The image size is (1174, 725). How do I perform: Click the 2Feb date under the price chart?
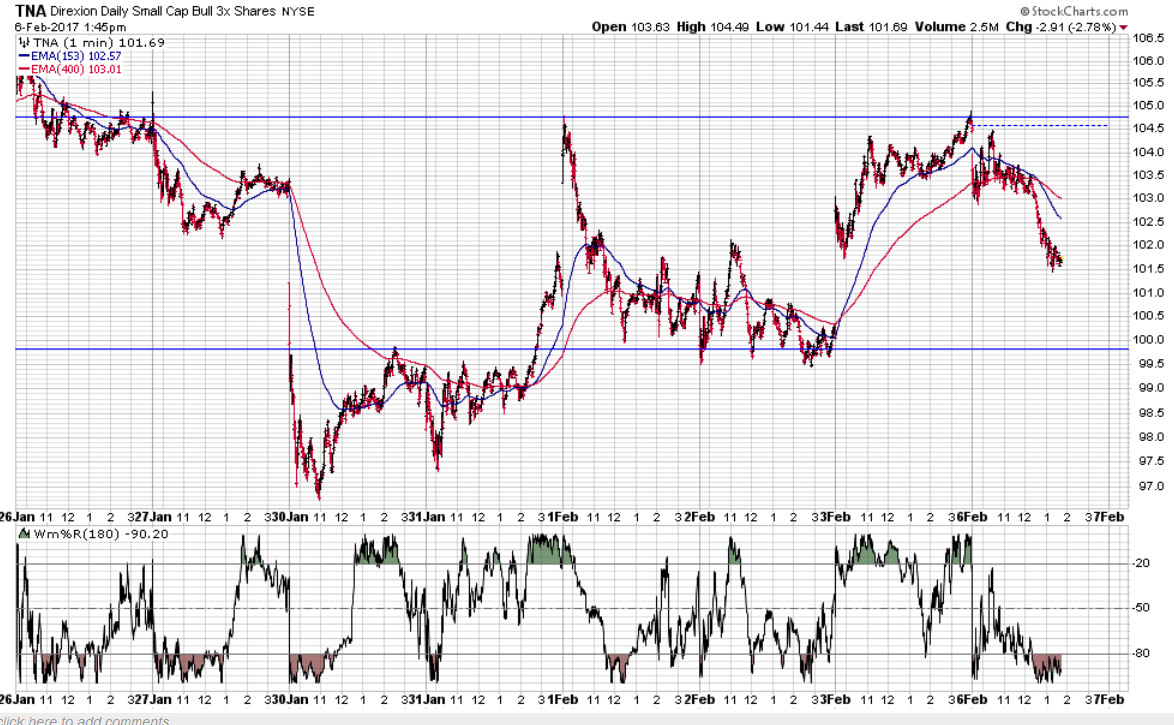pos(699,517)
